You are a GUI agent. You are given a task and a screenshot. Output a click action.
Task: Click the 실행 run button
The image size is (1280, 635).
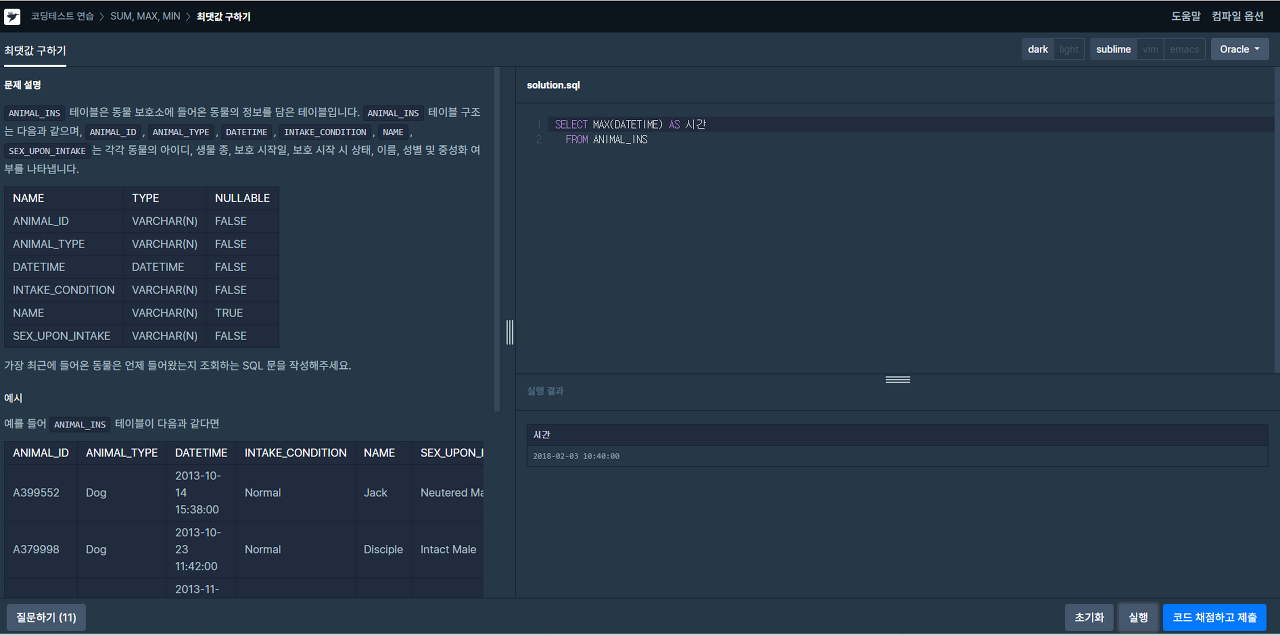[x=1138, y=618]
